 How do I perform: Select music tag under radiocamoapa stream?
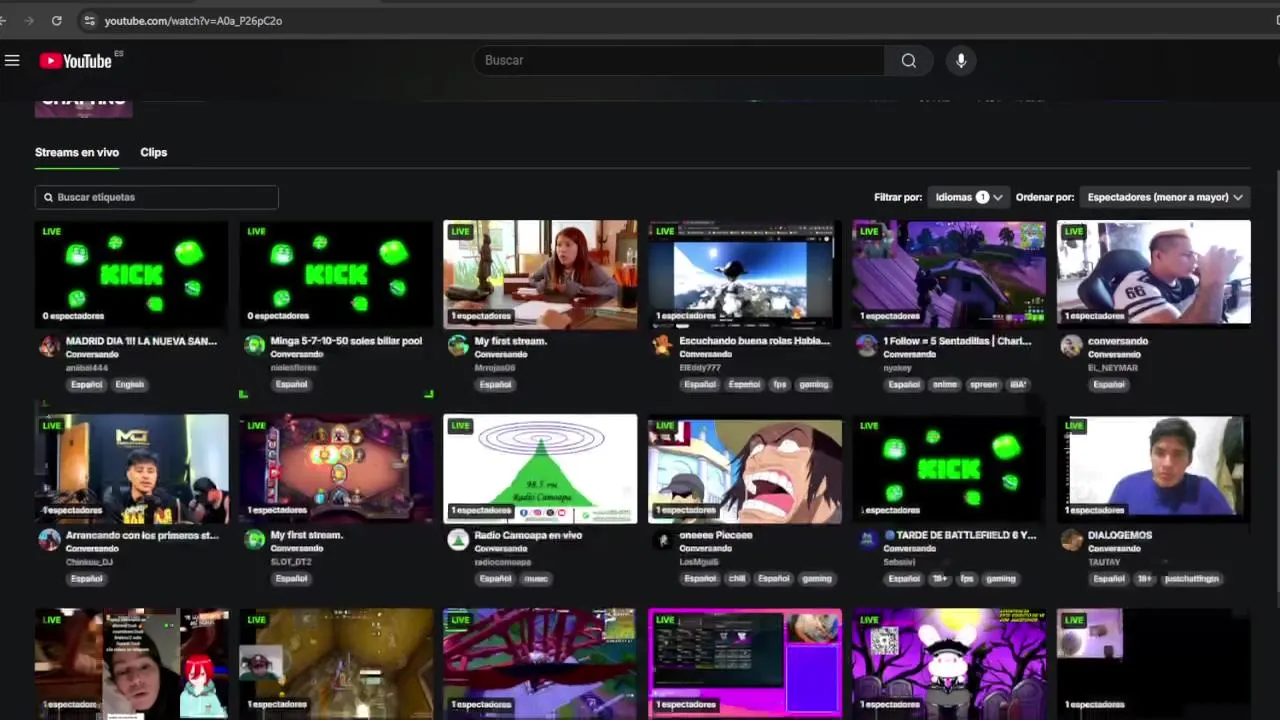(x=536, y=578)
